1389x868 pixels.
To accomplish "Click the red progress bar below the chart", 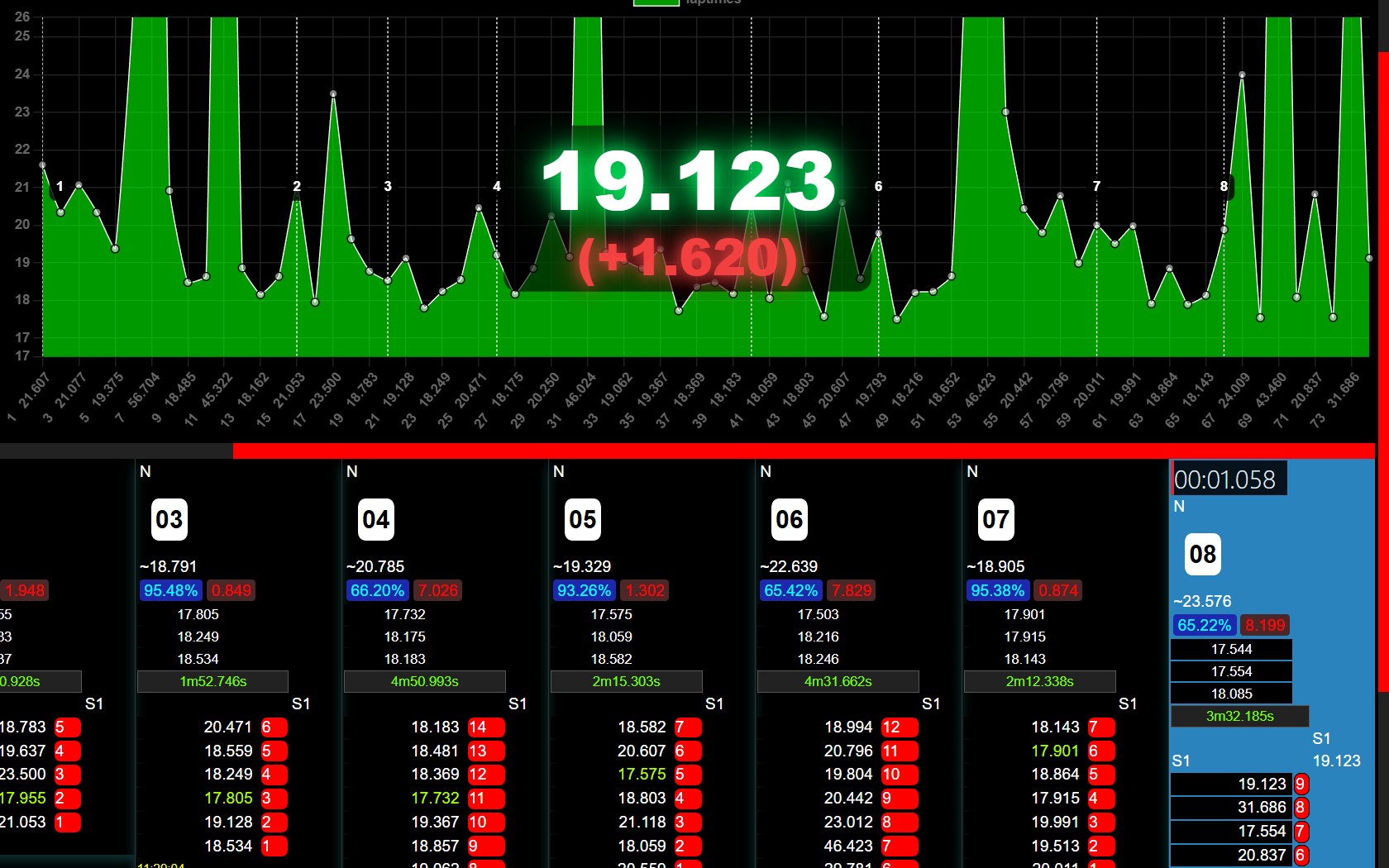I will click(x=802, y=451).
